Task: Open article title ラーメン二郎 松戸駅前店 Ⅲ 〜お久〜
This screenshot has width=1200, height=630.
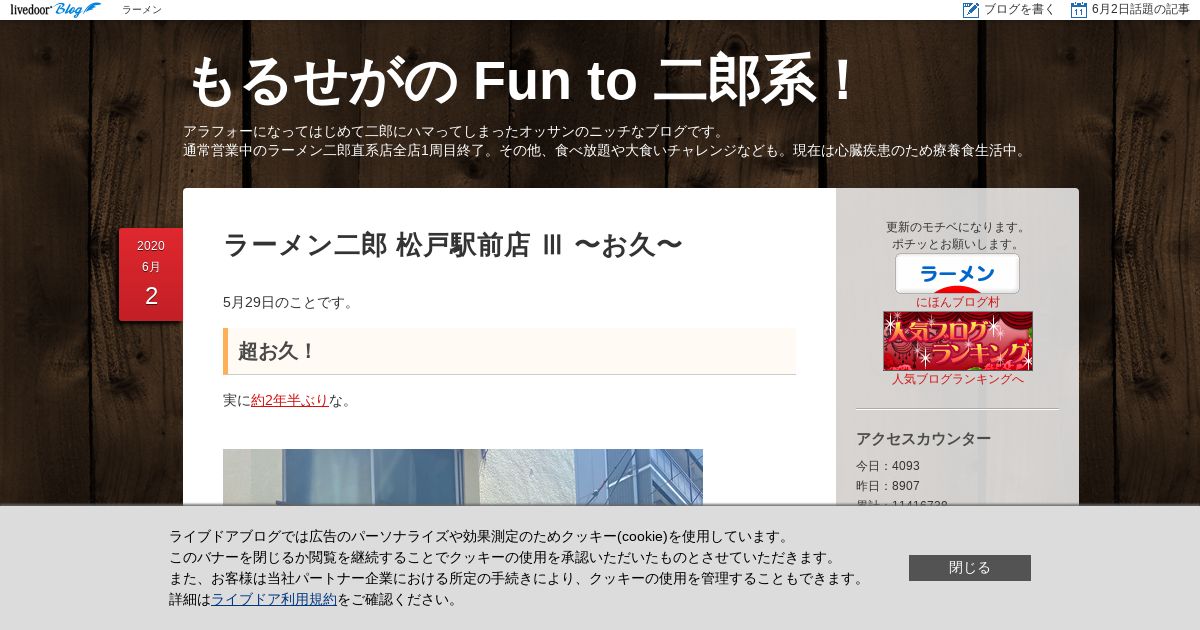Action: (x=453, y=245)
